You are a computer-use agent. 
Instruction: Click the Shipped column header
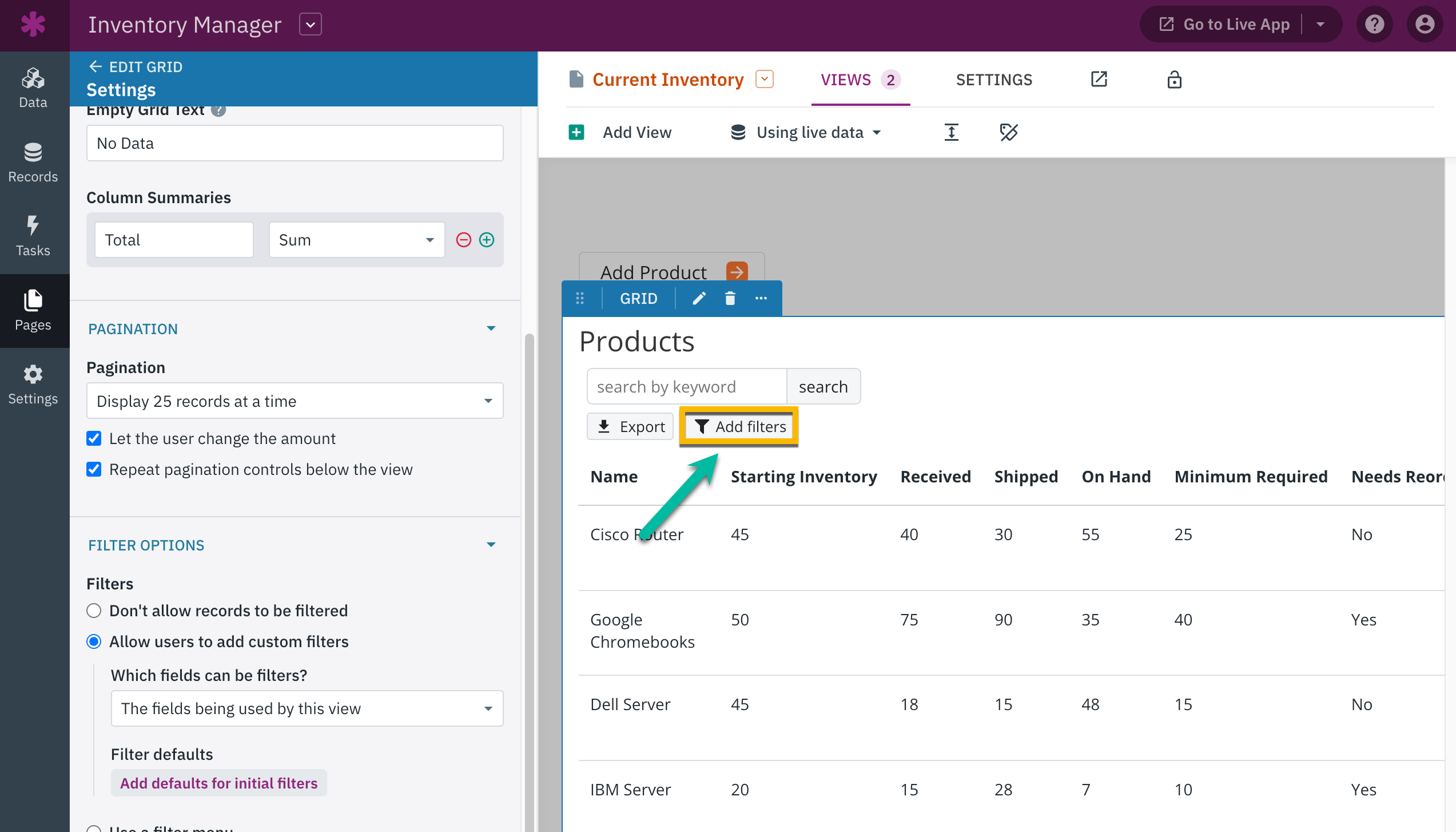1026,477
